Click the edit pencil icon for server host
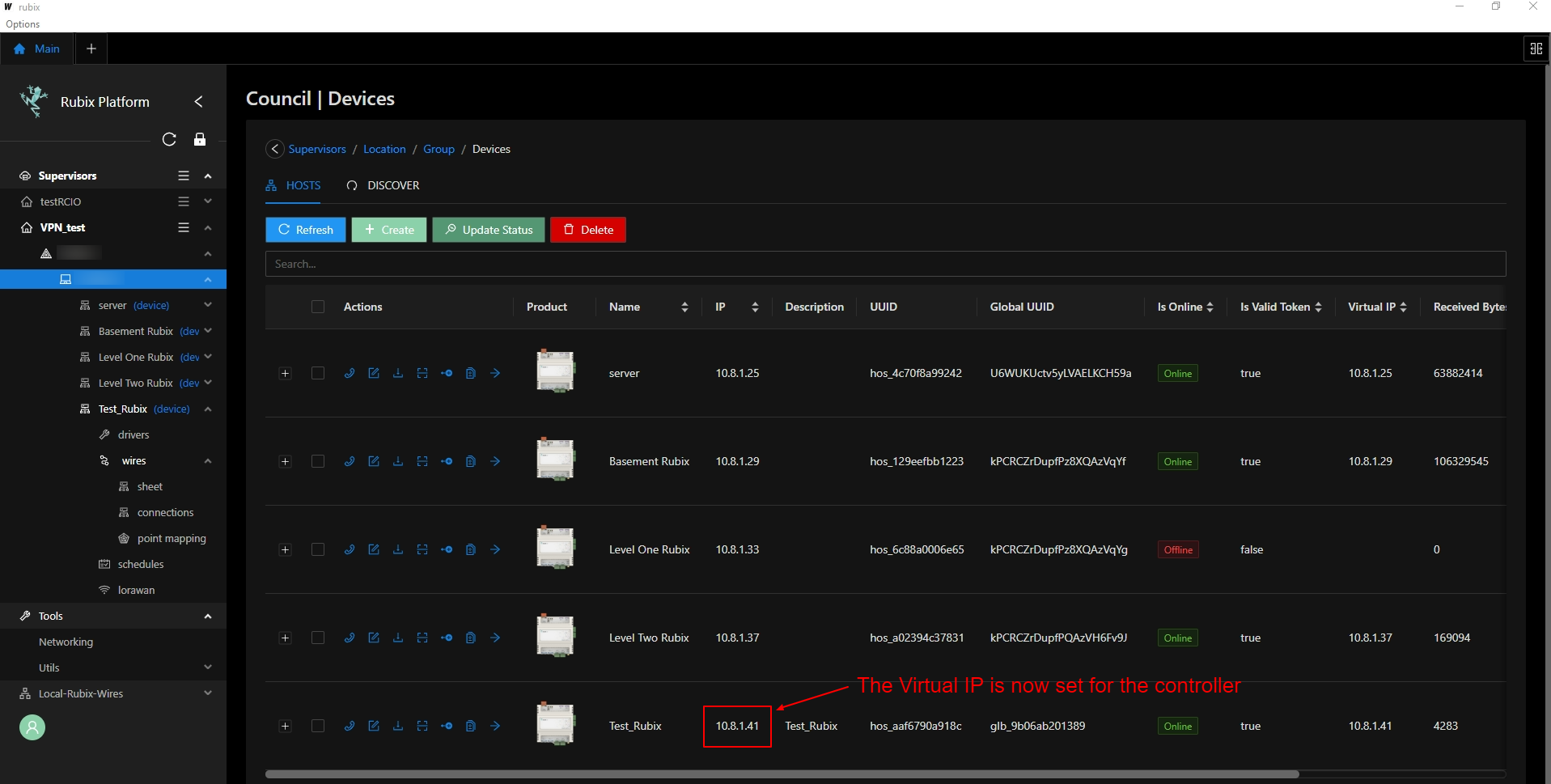Viewport: 1551px width, 784px height. (374, 373)
